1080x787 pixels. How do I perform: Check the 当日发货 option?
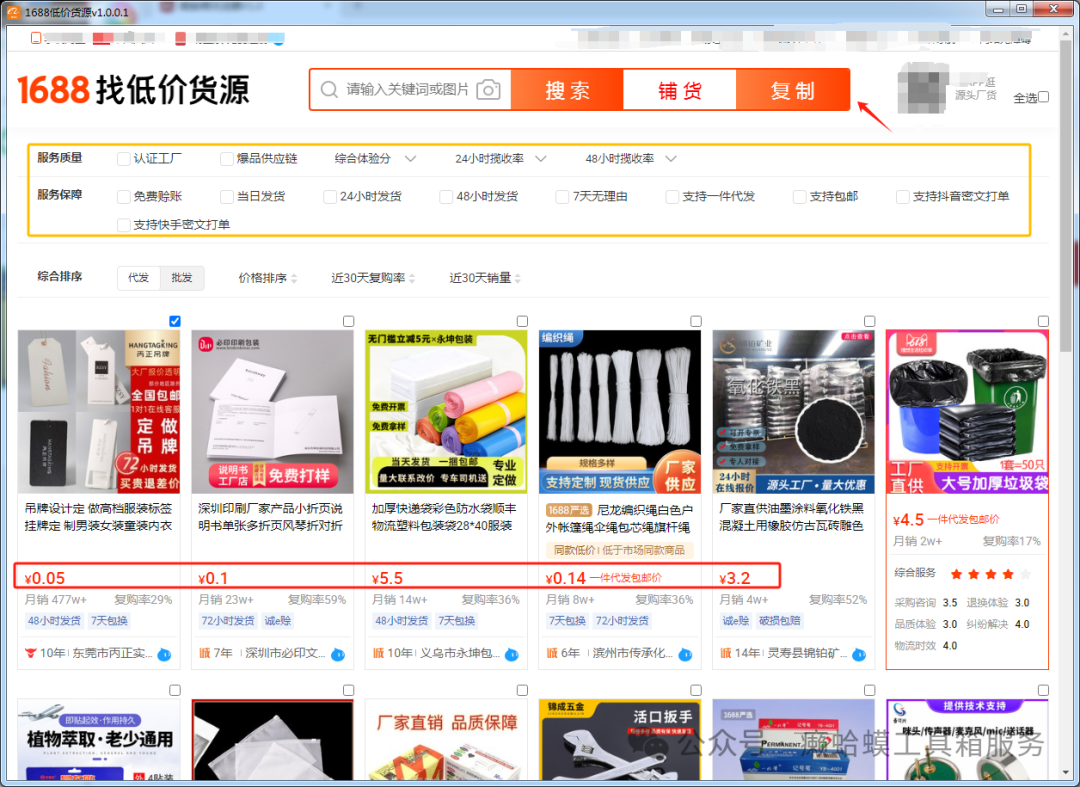pos(227,197)
